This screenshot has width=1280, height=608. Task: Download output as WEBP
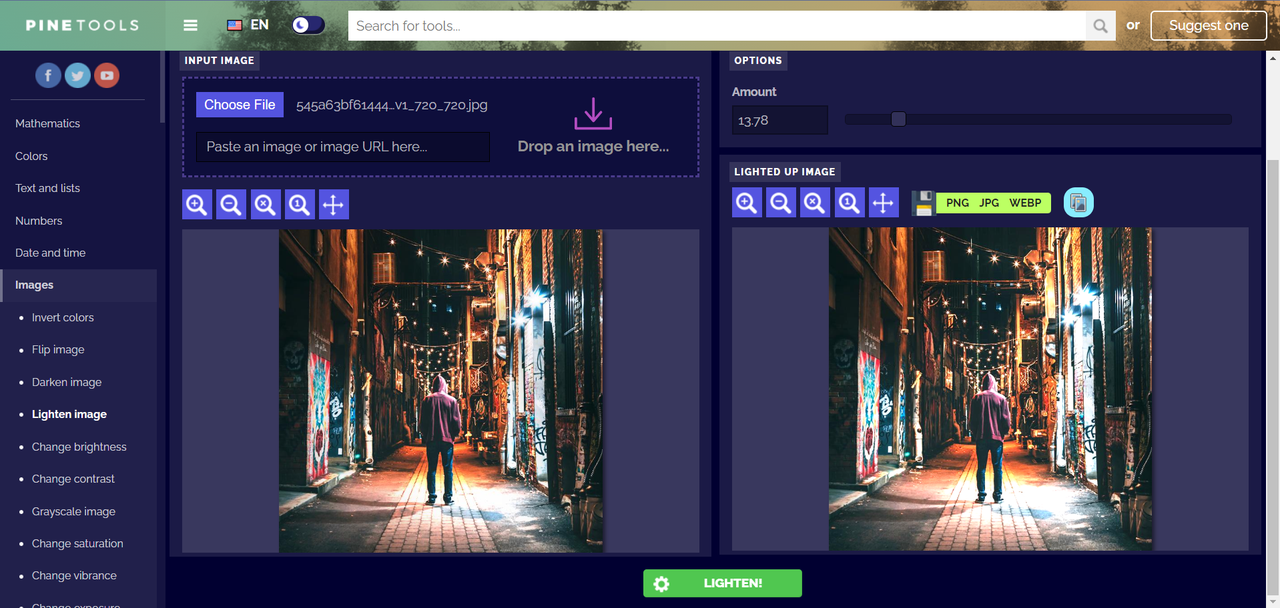point(1025,203)
